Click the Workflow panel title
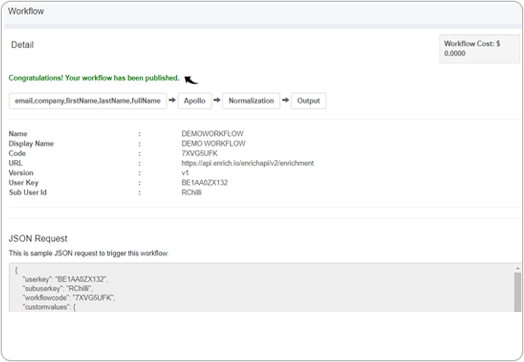Viewport: 524px width, 362px height. point(26,11)
